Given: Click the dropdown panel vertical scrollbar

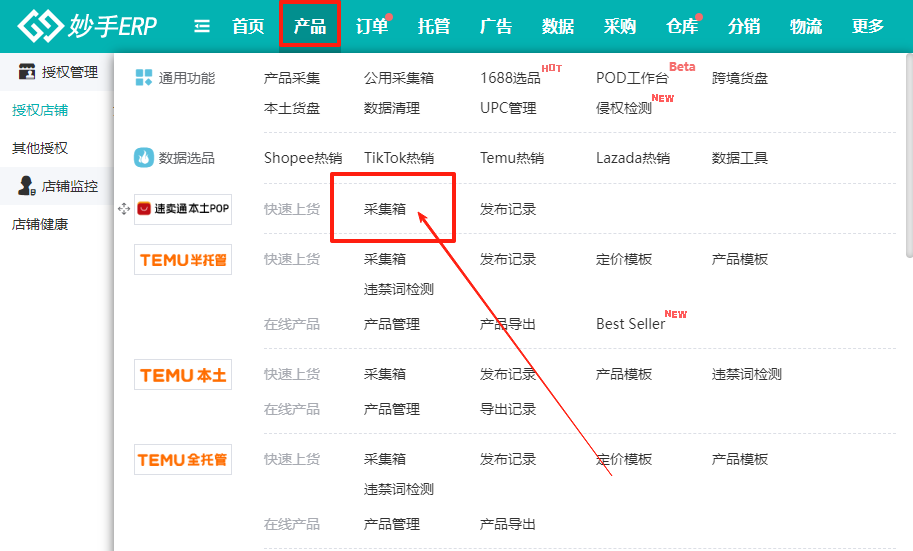Looking at the screenshot, I should [x=910, y=156].
